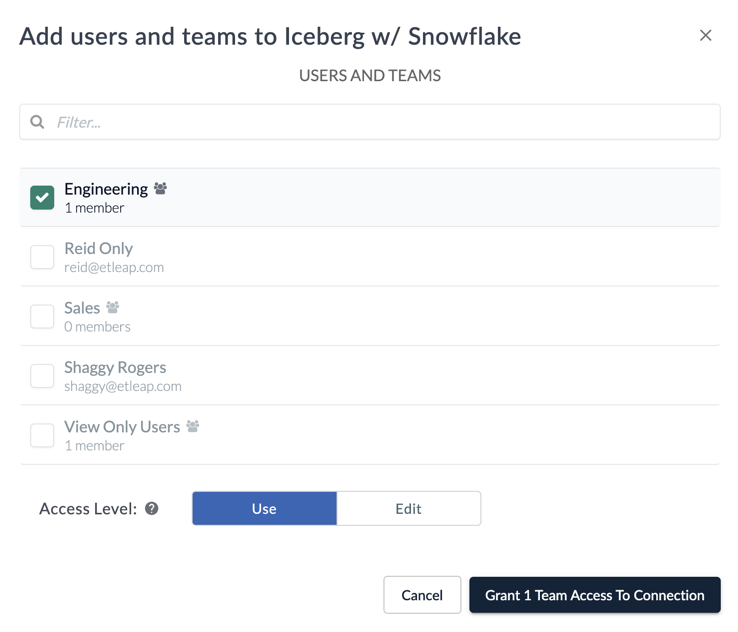Tick the Shaggy Rogers checkbox

[x=42, y=376]
